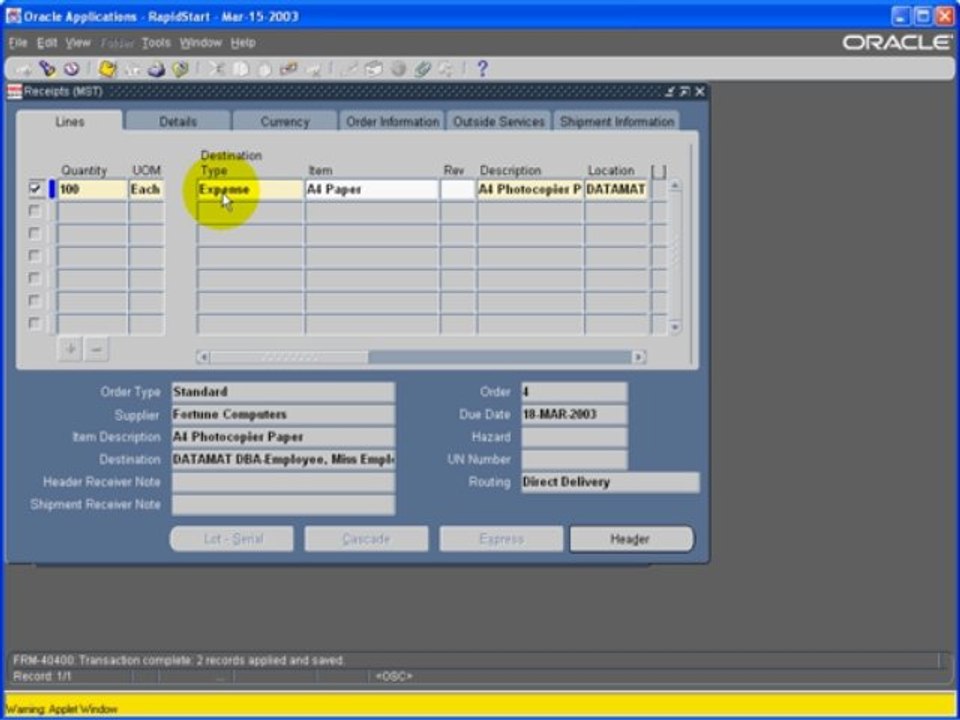Image resolution: width=960 pixels, height=720 pixels.
Task: Click the New record toolbar icon
Action: click(x=24, y=69)
